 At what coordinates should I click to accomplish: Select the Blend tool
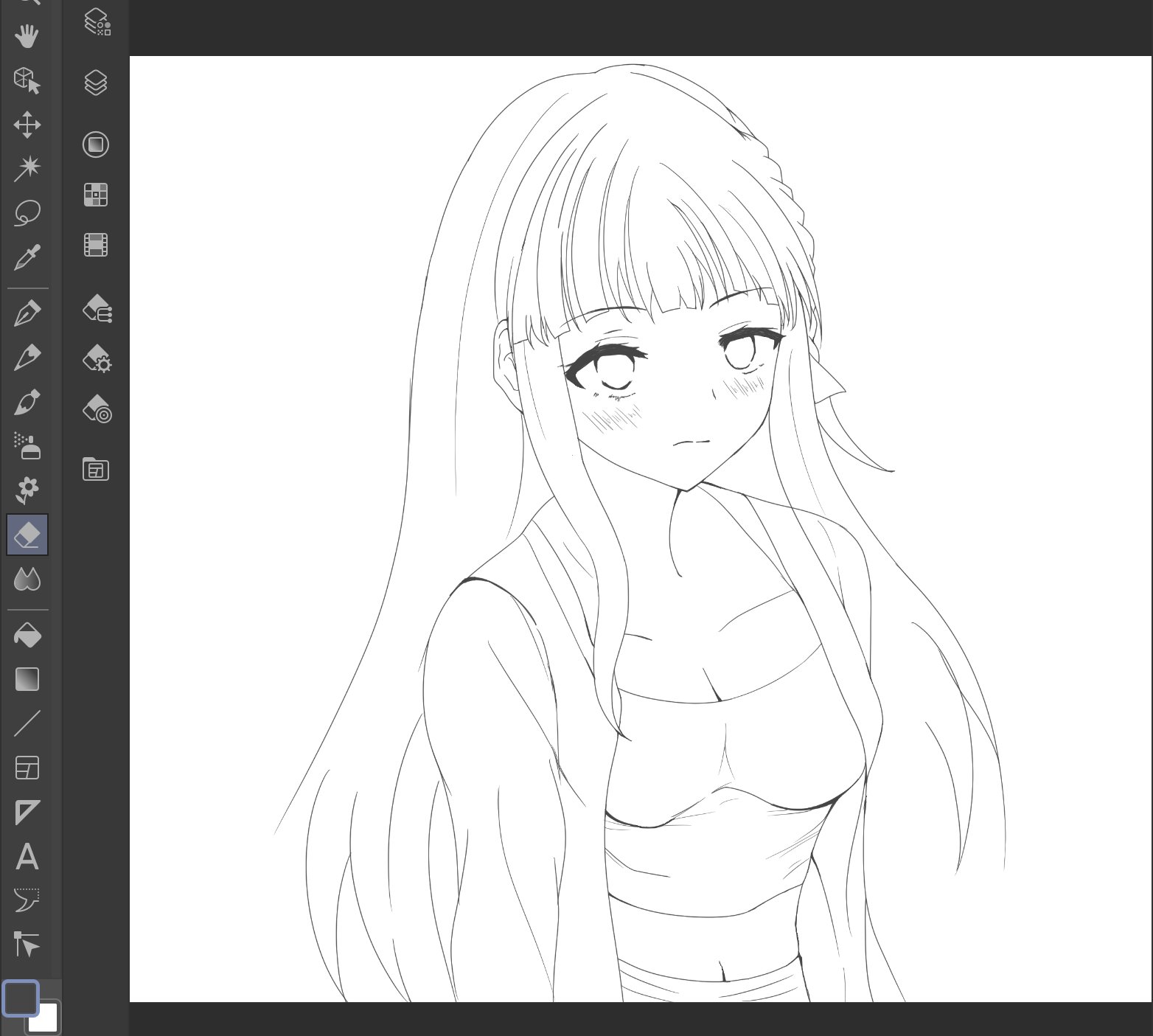click(27, 580)
